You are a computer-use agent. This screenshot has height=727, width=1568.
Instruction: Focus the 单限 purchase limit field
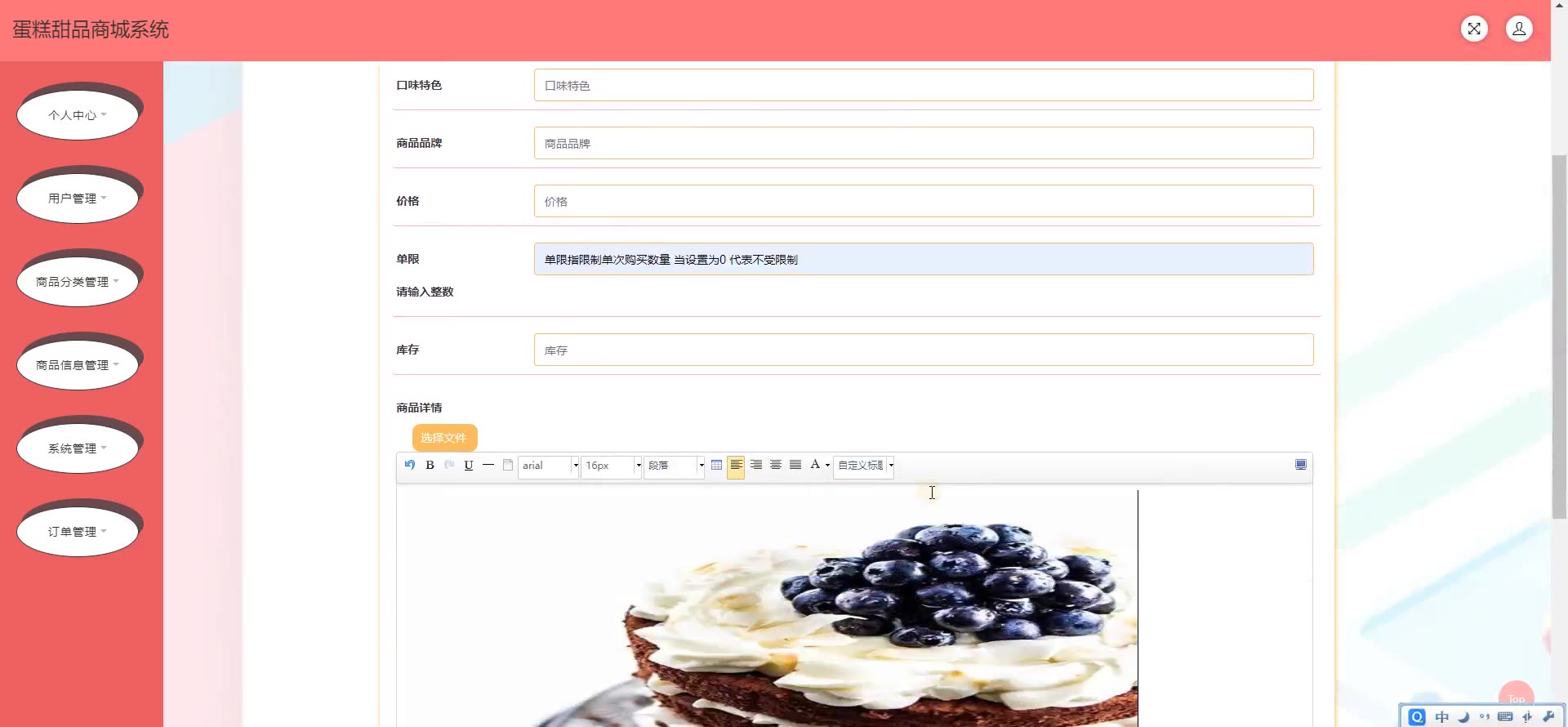tap(924, 259)
